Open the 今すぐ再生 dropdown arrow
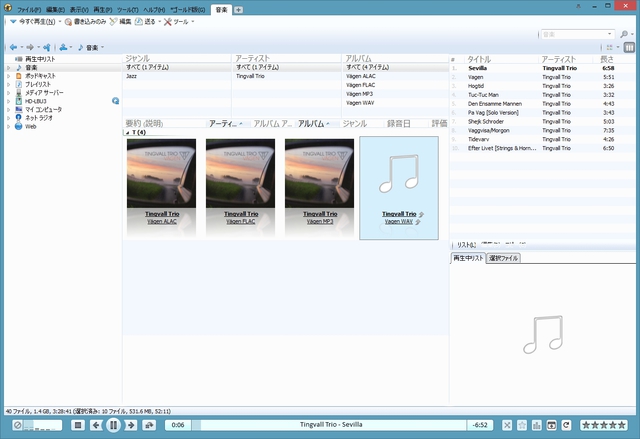The image size is (640, 439). click(x=59, y=20)
